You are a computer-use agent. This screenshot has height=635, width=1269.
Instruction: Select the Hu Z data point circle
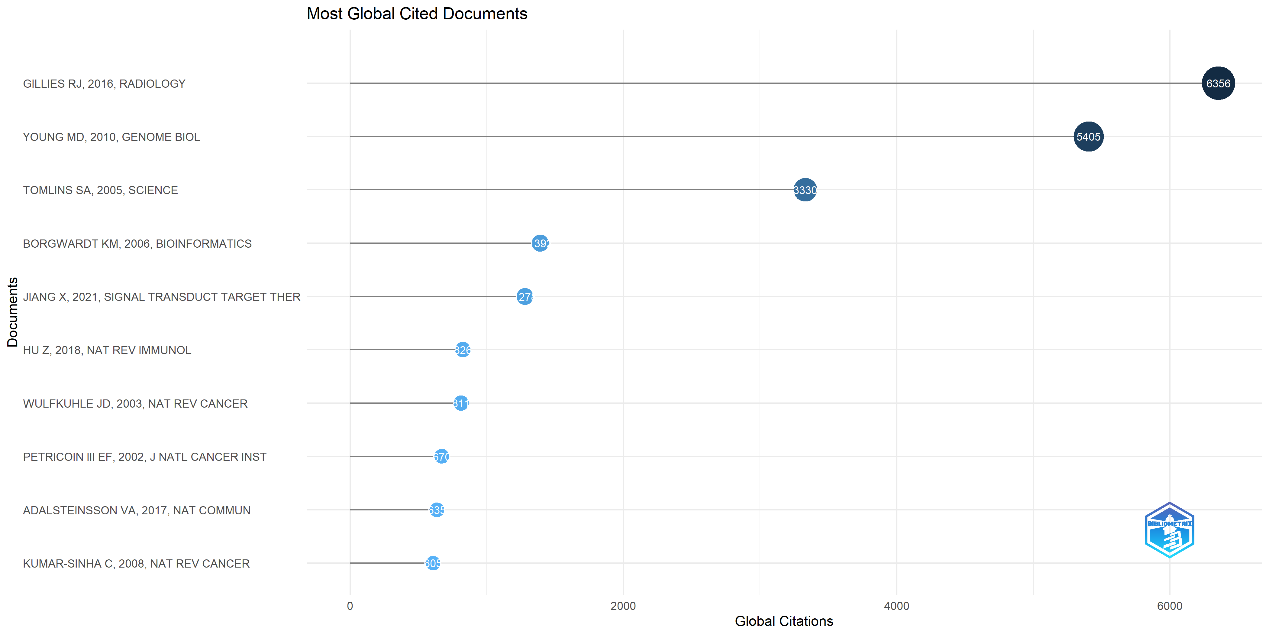click(463, 350)
